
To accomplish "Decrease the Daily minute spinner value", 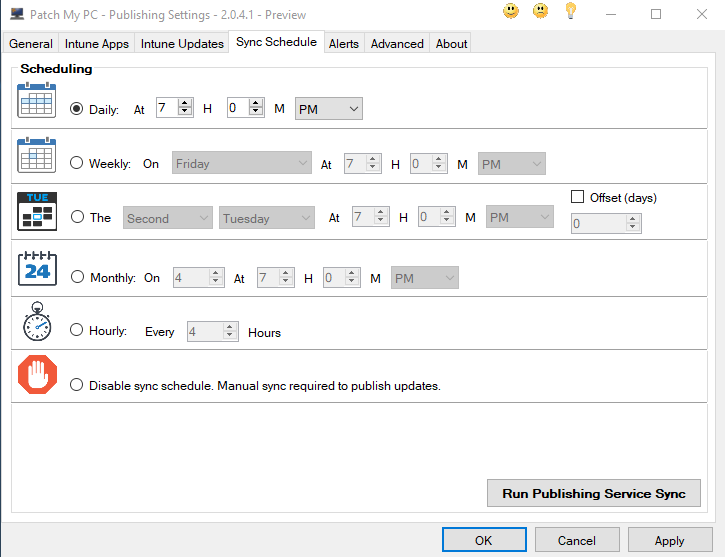I will (256, 111).
